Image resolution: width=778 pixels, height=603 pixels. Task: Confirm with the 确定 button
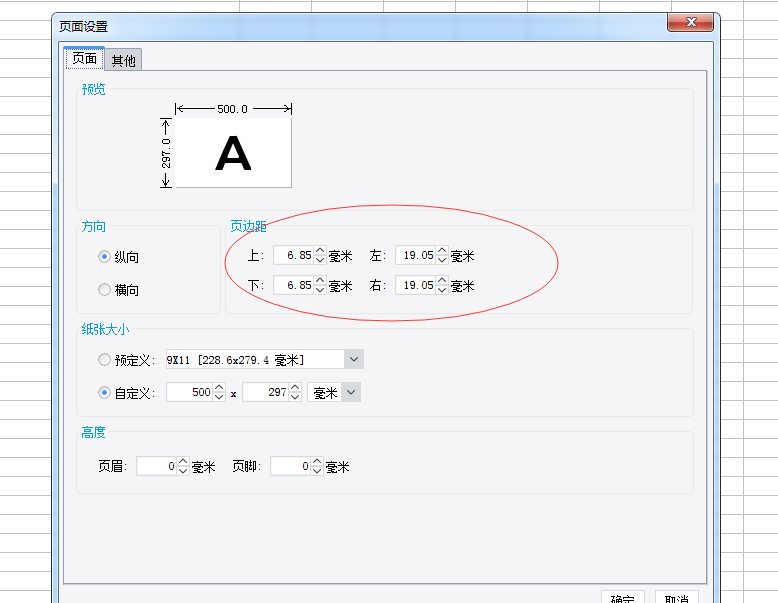(x=623, y=597)
